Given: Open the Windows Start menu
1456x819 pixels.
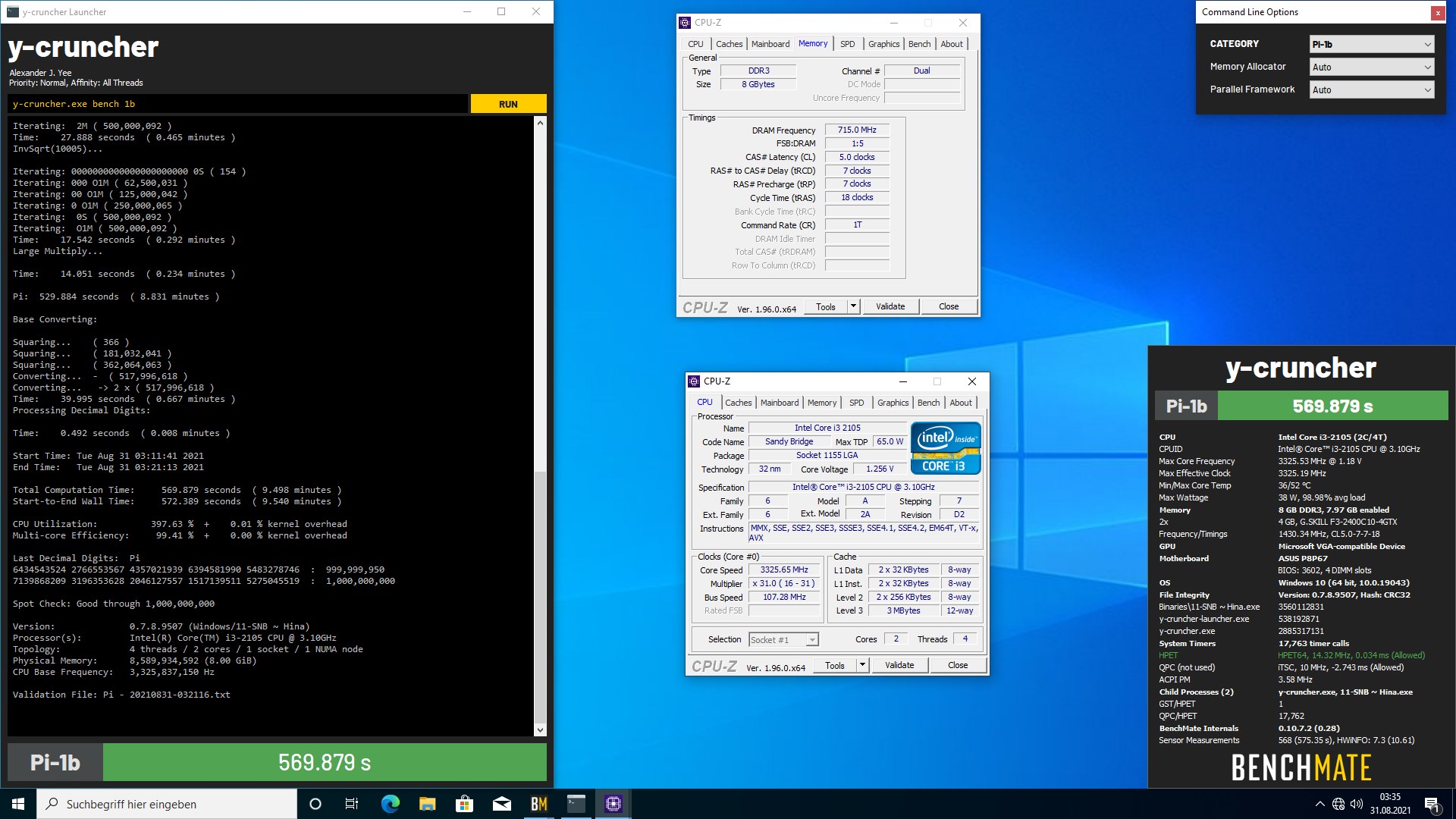Looking at the screenshot, I should coord(18,804).
